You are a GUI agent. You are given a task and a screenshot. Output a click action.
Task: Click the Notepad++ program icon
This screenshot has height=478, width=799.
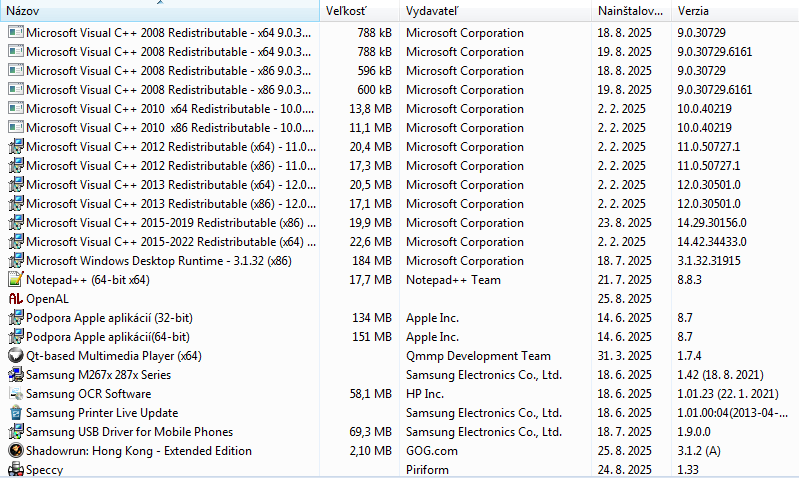[x=16, y=280]
